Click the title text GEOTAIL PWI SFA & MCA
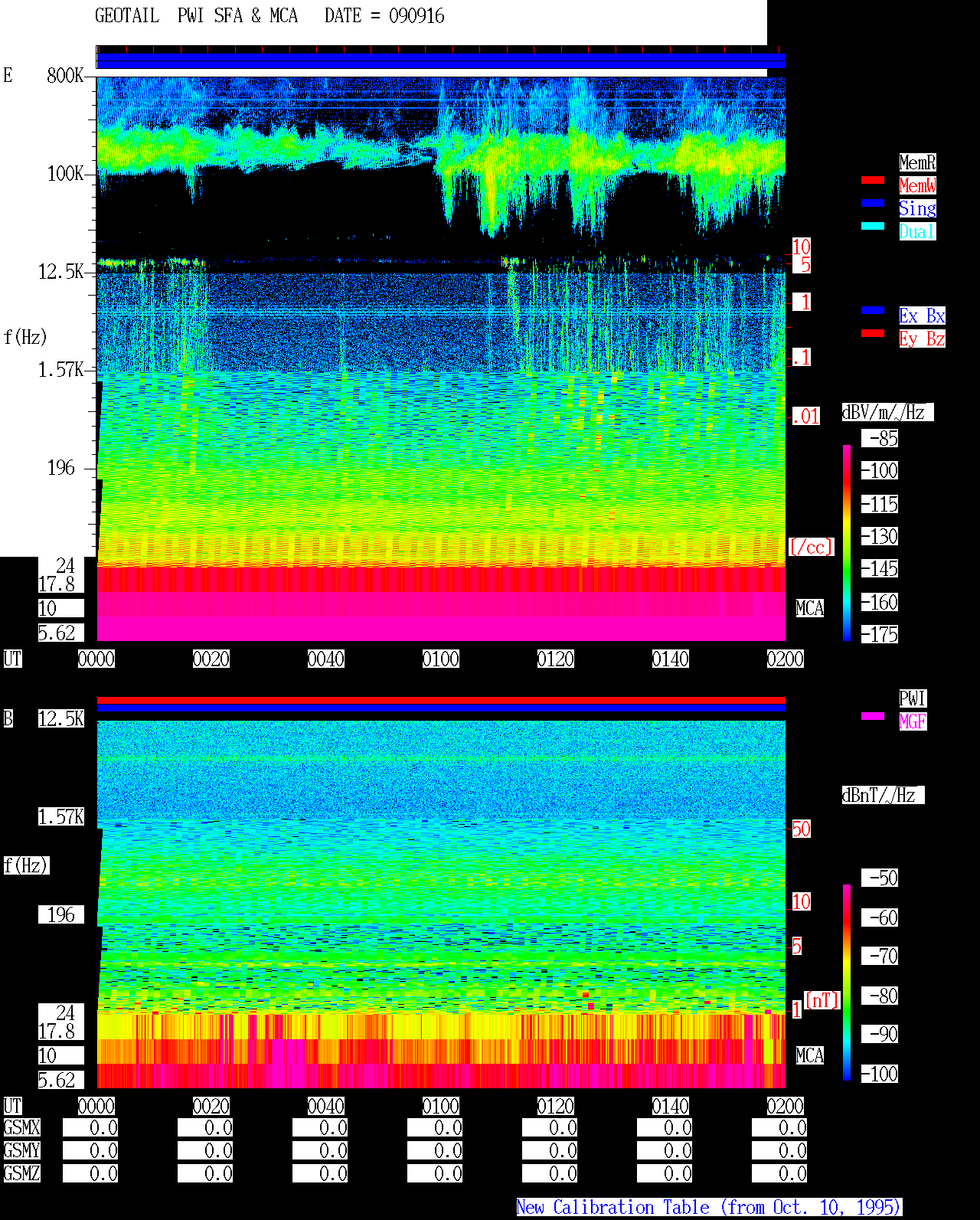Screen dimensions: 980x1220 (196, 16)
